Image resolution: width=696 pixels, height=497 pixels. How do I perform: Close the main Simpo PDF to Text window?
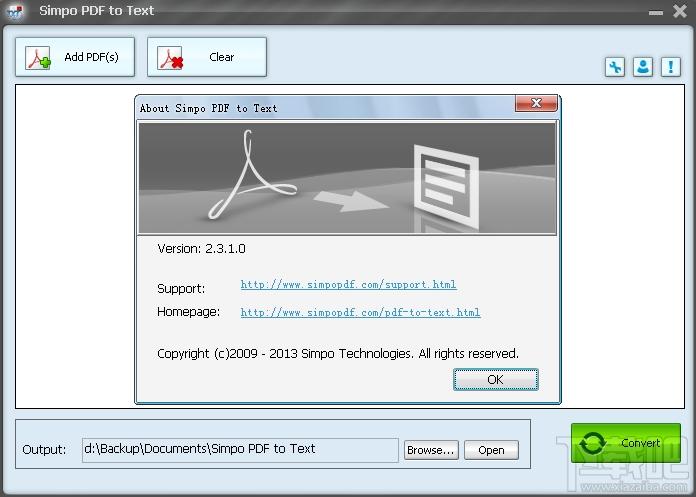680,11
